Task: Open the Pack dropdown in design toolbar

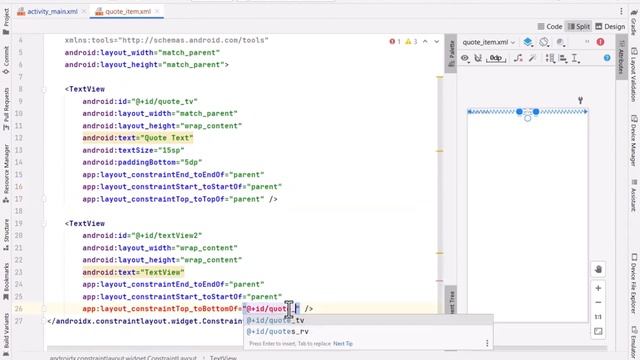Action: pyautogui.click(x=550, y=58)
